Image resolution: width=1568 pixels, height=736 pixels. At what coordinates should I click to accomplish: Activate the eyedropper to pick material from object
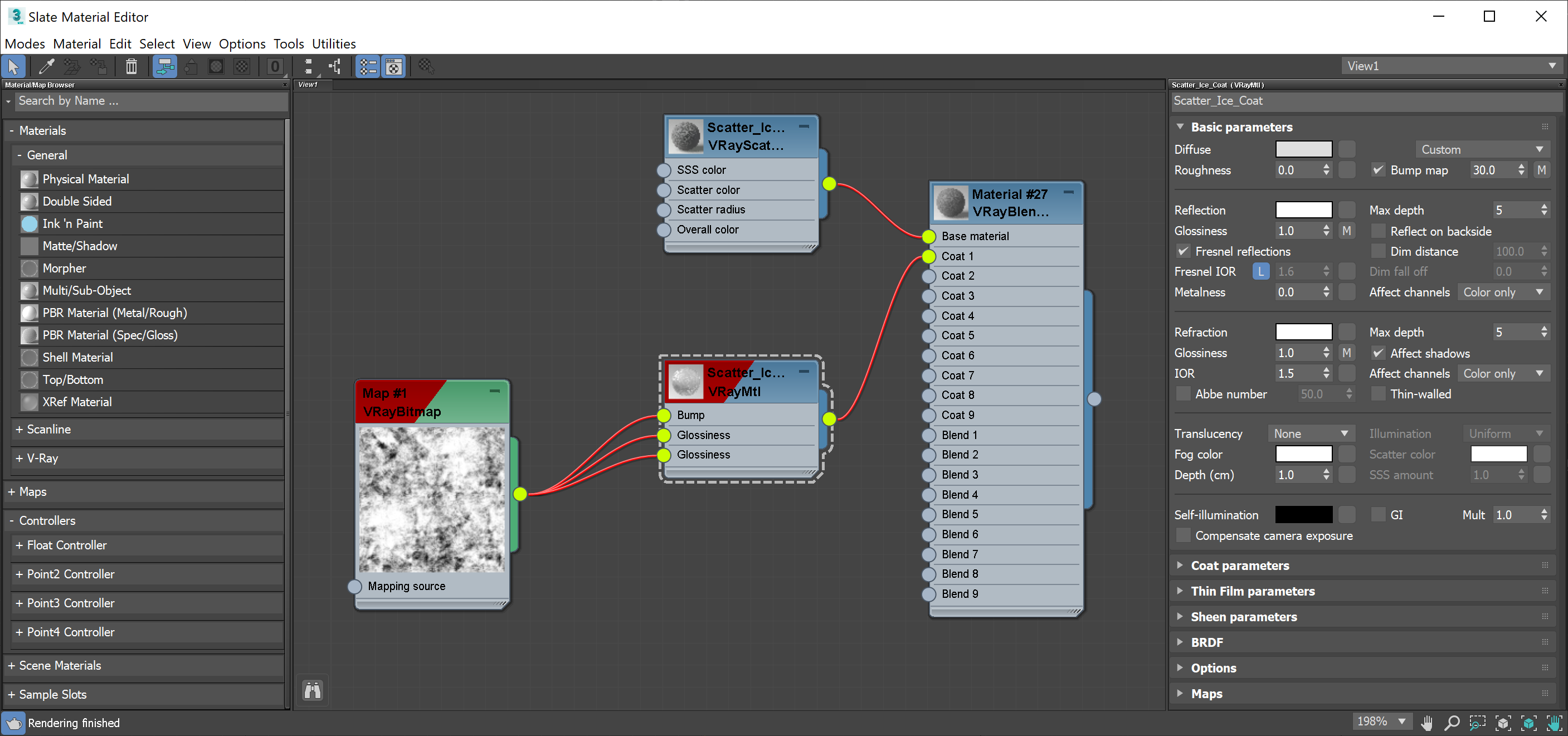coord(46,66)
